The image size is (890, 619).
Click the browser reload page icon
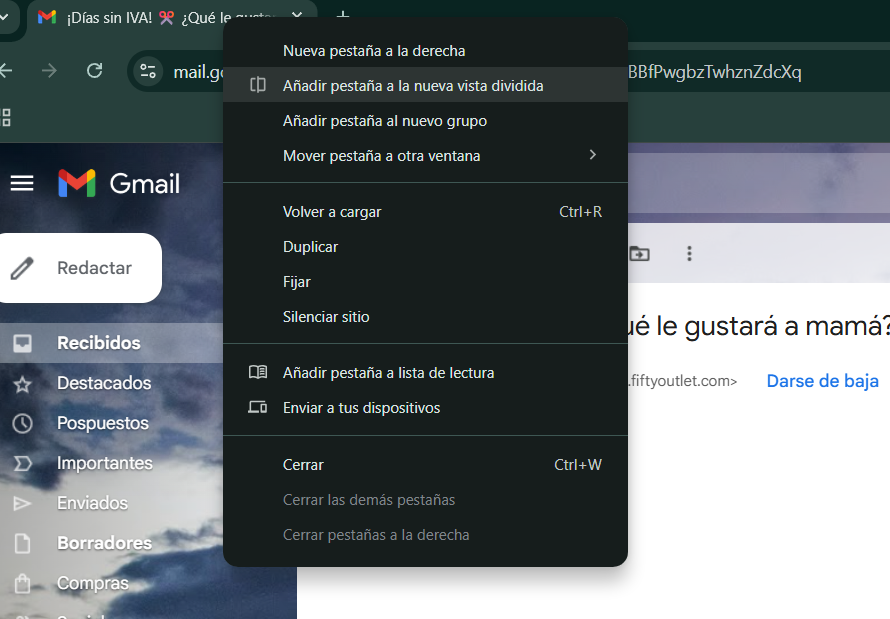tap(95, 71)
